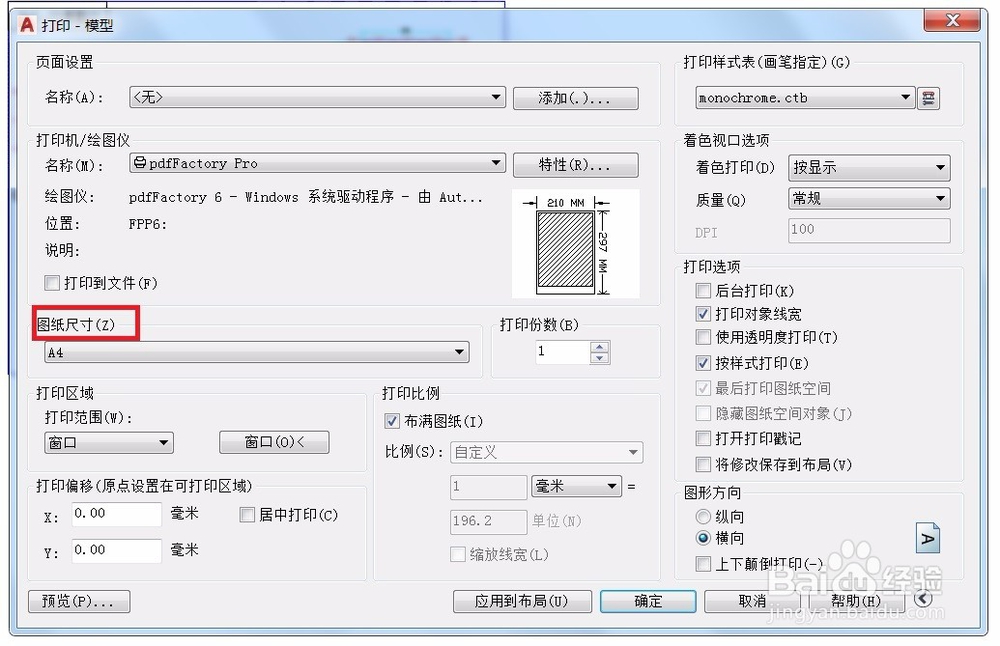Click the 打印份数 copies input field

point(563,352)
